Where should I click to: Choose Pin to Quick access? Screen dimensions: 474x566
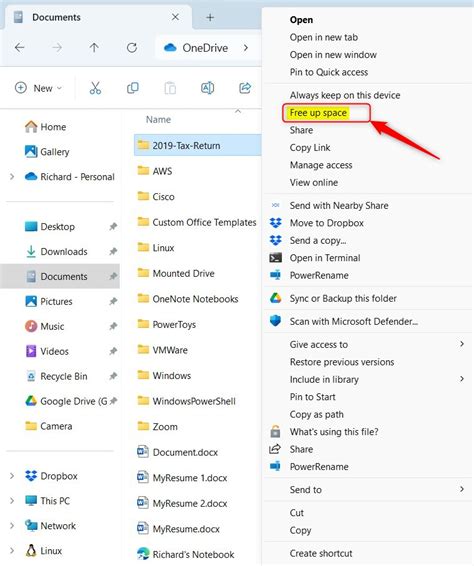[x=329, y=72]
